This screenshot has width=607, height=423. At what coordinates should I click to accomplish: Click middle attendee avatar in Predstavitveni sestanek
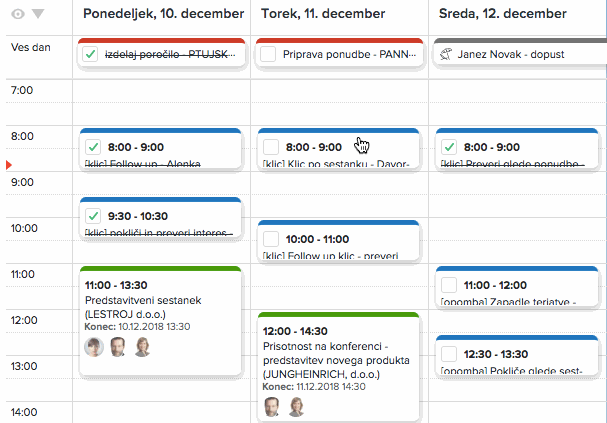point(118,347)
